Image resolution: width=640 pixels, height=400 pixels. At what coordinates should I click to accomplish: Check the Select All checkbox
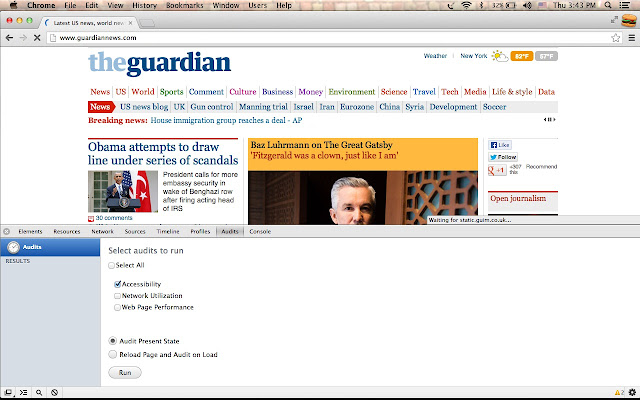tap(111, 265)
